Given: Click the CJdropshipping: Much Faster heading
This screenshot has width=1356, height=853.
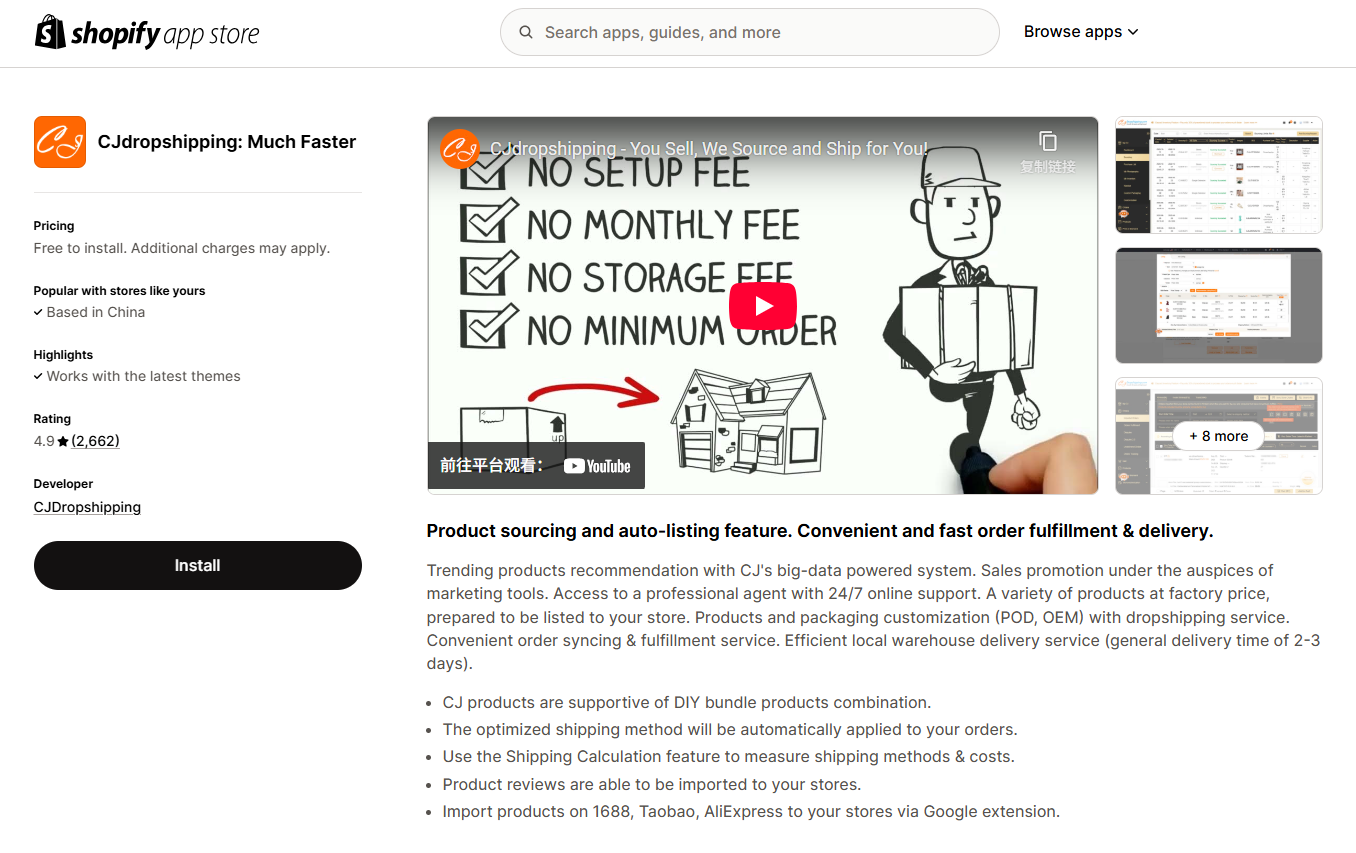Looking at the screenshot, I should click(227, 142).
